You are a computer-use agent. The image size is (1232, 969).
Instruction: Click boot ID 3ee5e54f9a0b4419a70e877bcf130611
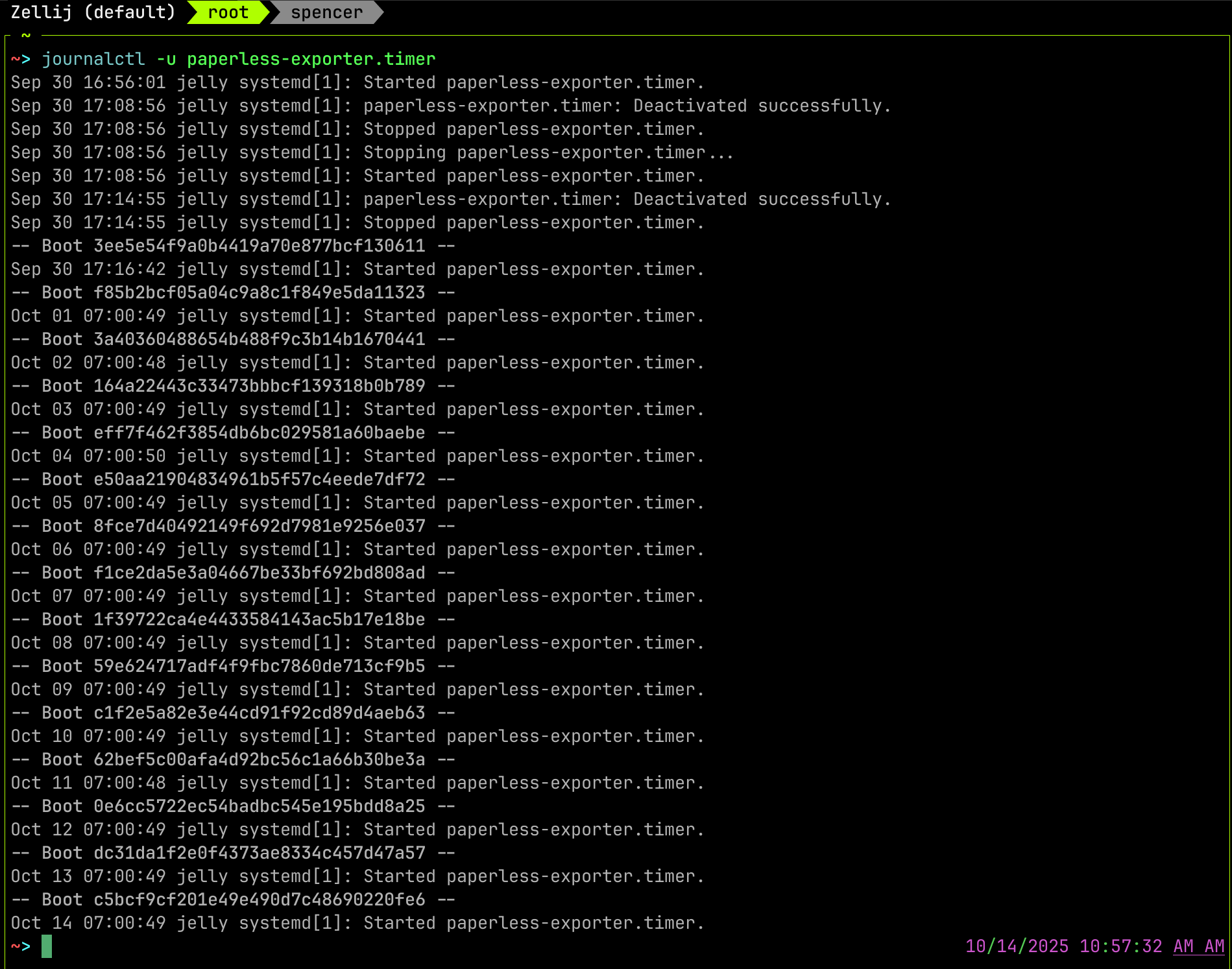tap(259, 246)
